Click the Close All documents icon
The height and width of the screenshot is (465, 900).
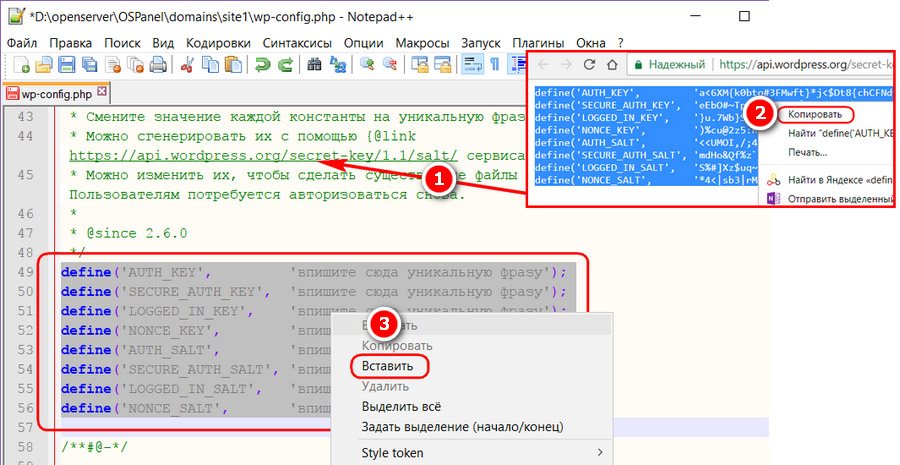(x=135, y=64)
